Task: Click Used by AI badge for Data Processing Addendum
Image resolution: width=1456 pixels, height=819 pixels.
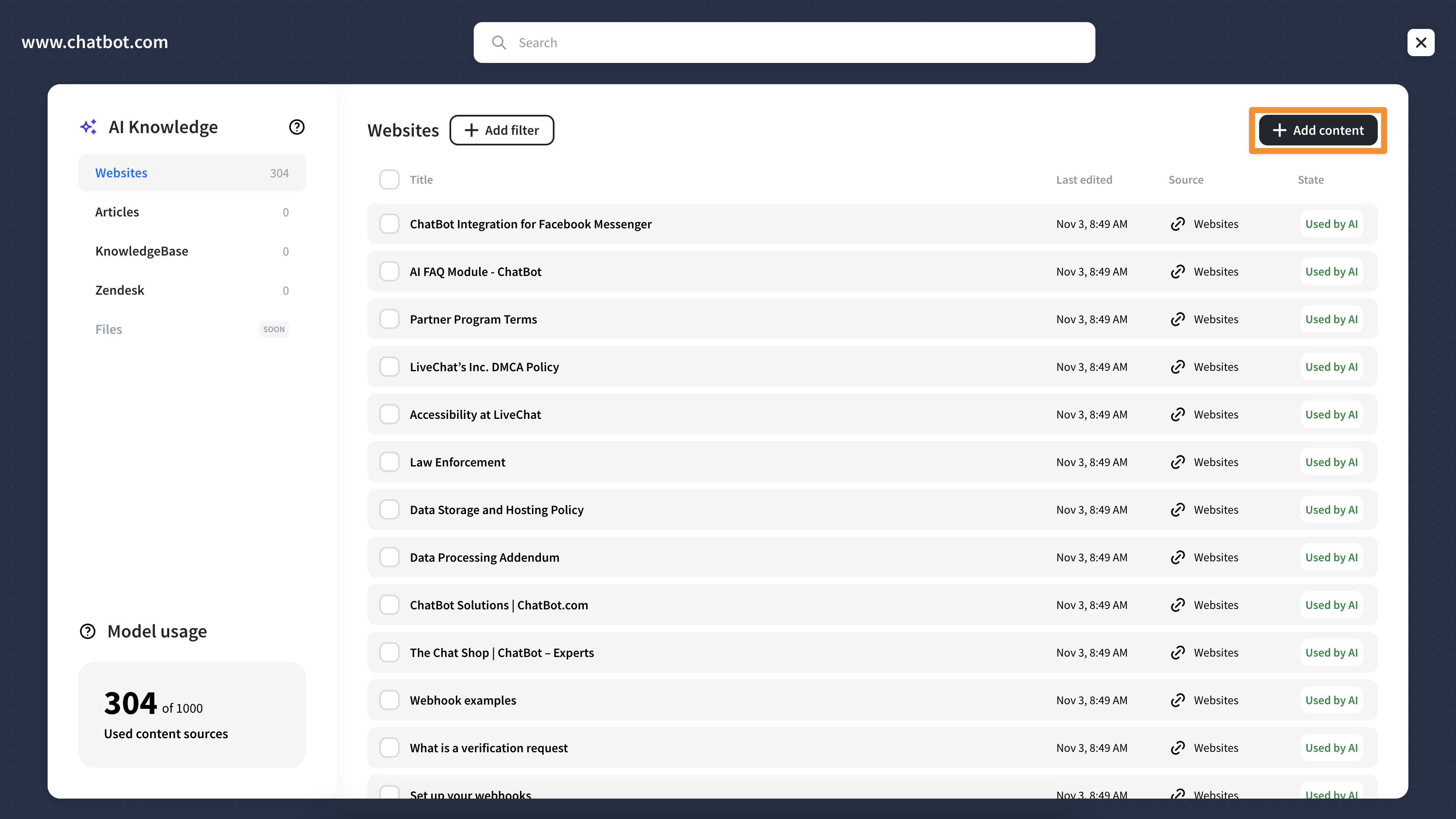Action: click(x=1331, y=557)
